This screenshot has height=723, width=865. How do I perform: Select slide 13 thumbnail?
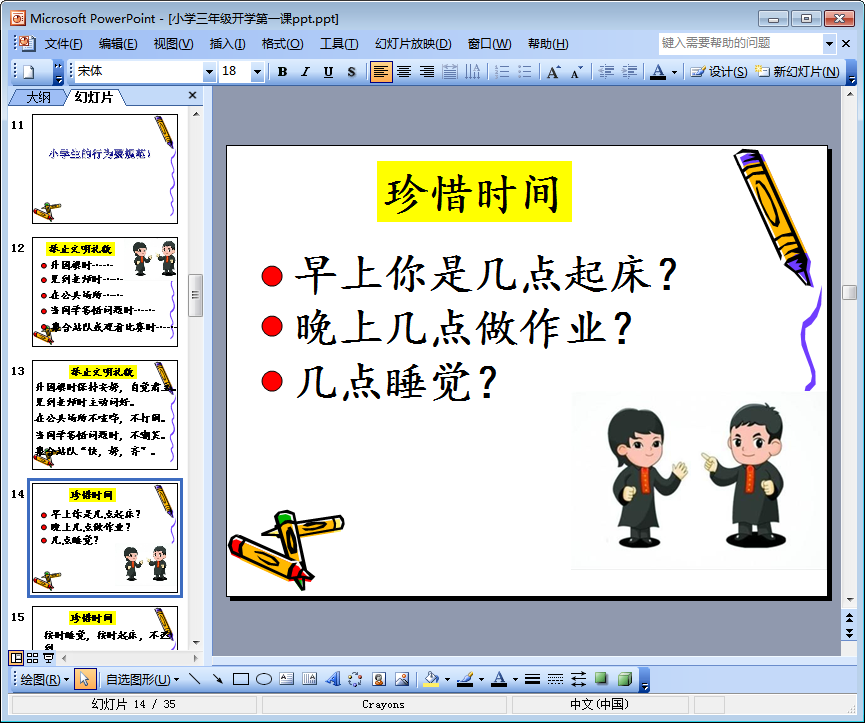[x=105, y=415]
